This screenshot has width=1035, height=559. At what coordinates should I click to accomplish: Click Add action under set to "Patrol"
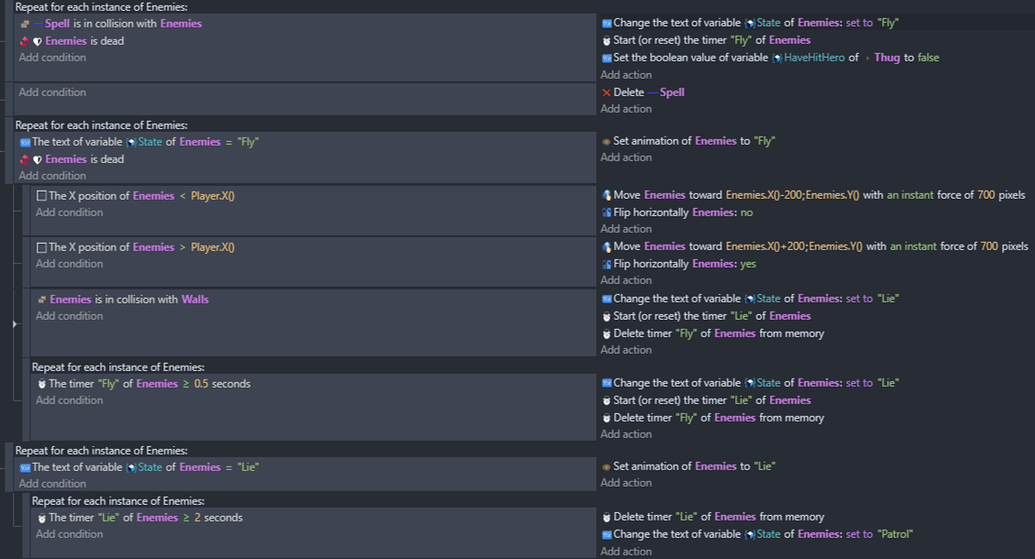(626, 552)
